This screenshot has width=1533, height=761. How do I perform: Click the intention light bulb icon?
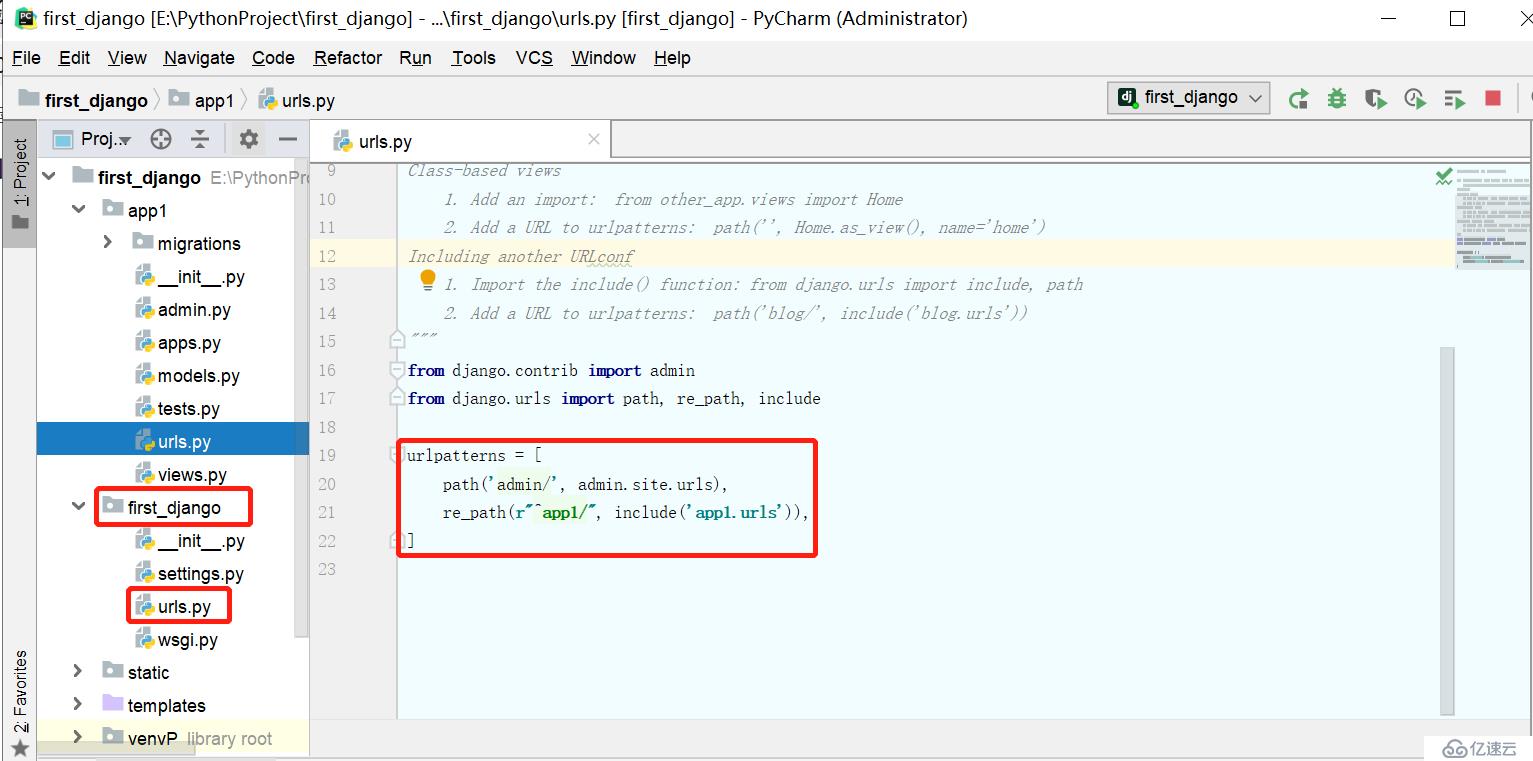[428, 279]
